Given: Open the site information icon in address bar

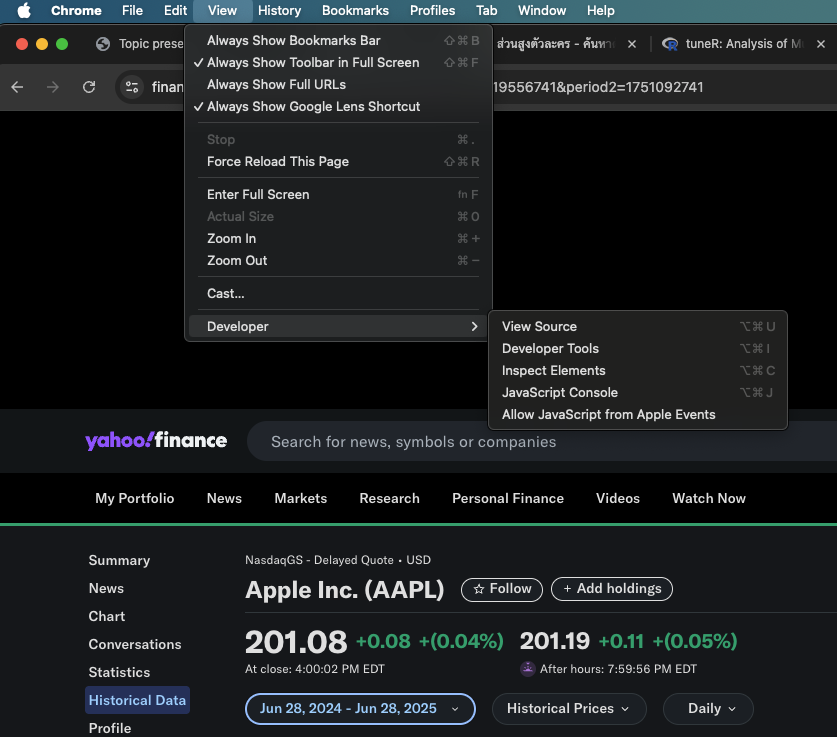Looking at the screenshot, I should [x=132, y=87].
